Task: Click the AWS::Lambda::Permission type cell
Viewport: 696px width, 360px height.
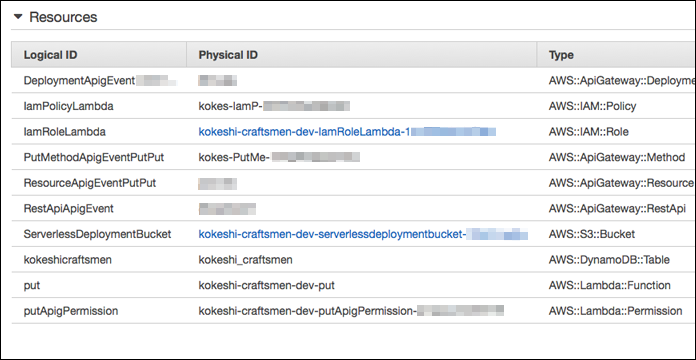Action: coord(615,311)
